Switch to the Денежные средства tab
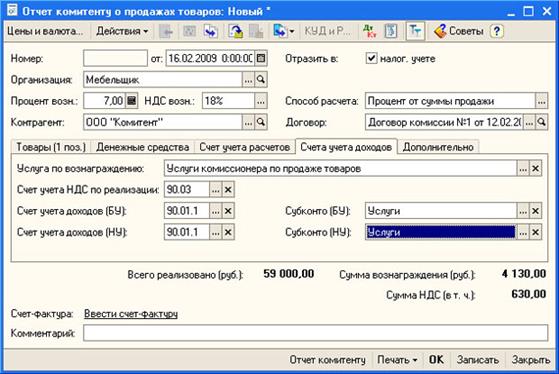The height and width of the screenshot is (374, 559). [142, 147]
